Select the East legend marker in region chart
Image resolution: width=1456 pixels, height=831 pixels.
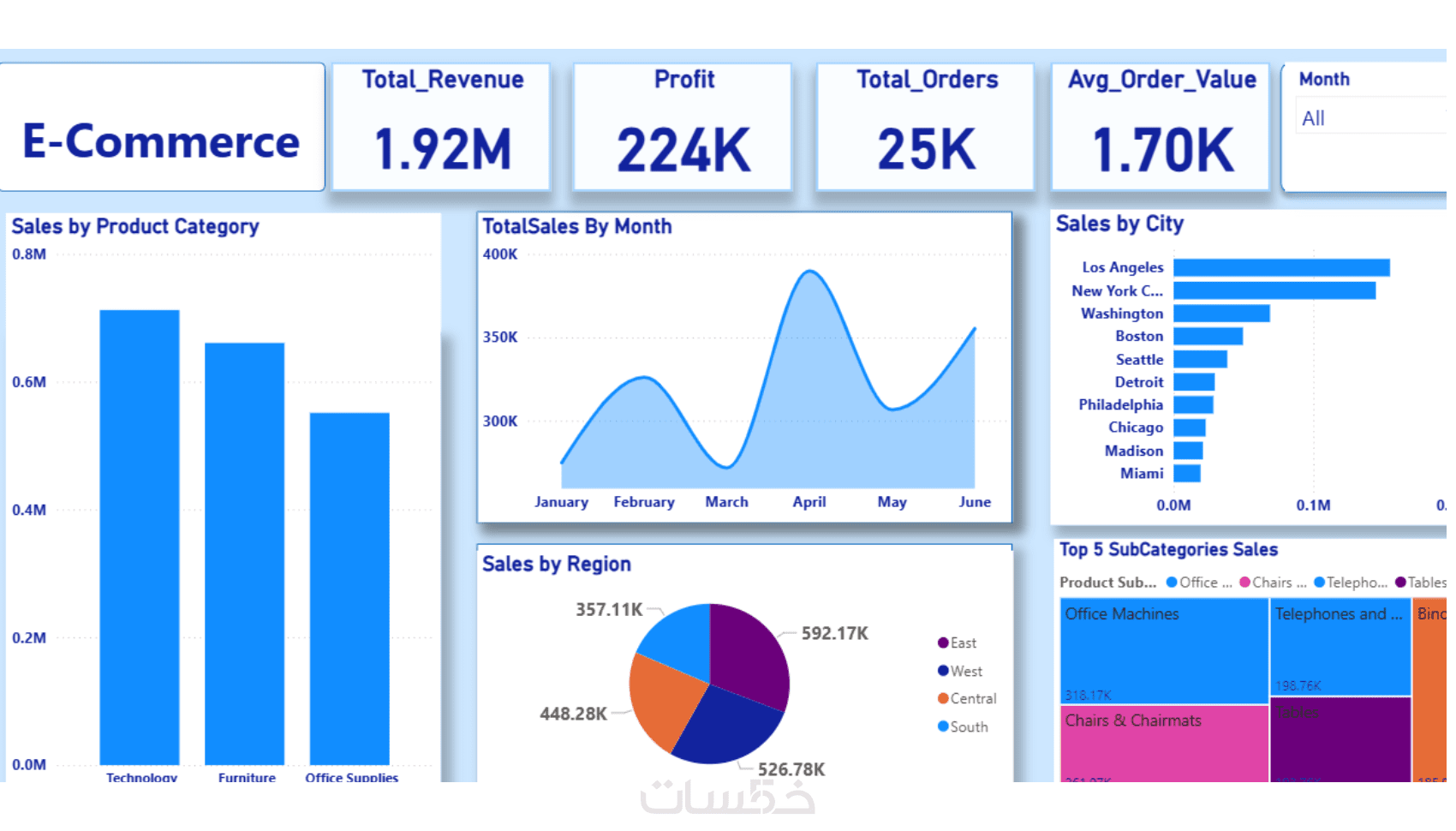click(943, 643)
